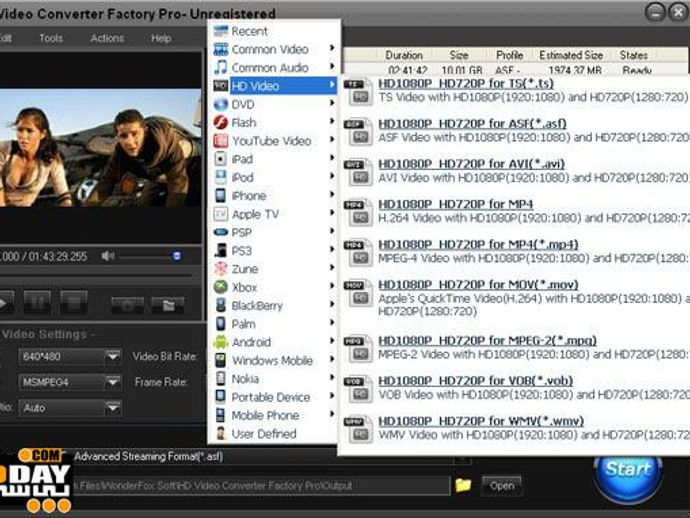Click the Flash logo icon
This screenshot has width=690, height=518.
[220, 122]
